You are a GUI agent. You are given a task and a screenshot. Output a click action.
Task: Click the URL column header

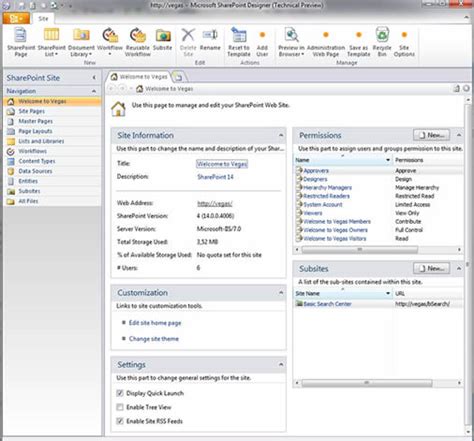point(428,294)
